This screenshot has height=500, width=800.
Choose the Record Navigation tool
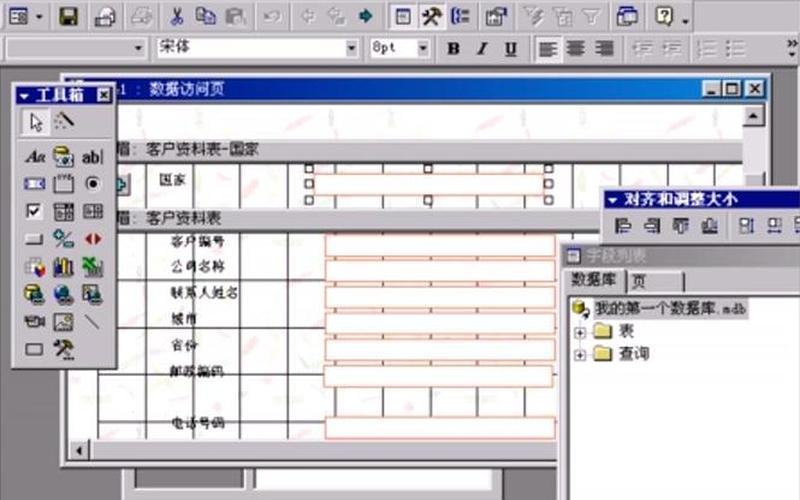92,239
